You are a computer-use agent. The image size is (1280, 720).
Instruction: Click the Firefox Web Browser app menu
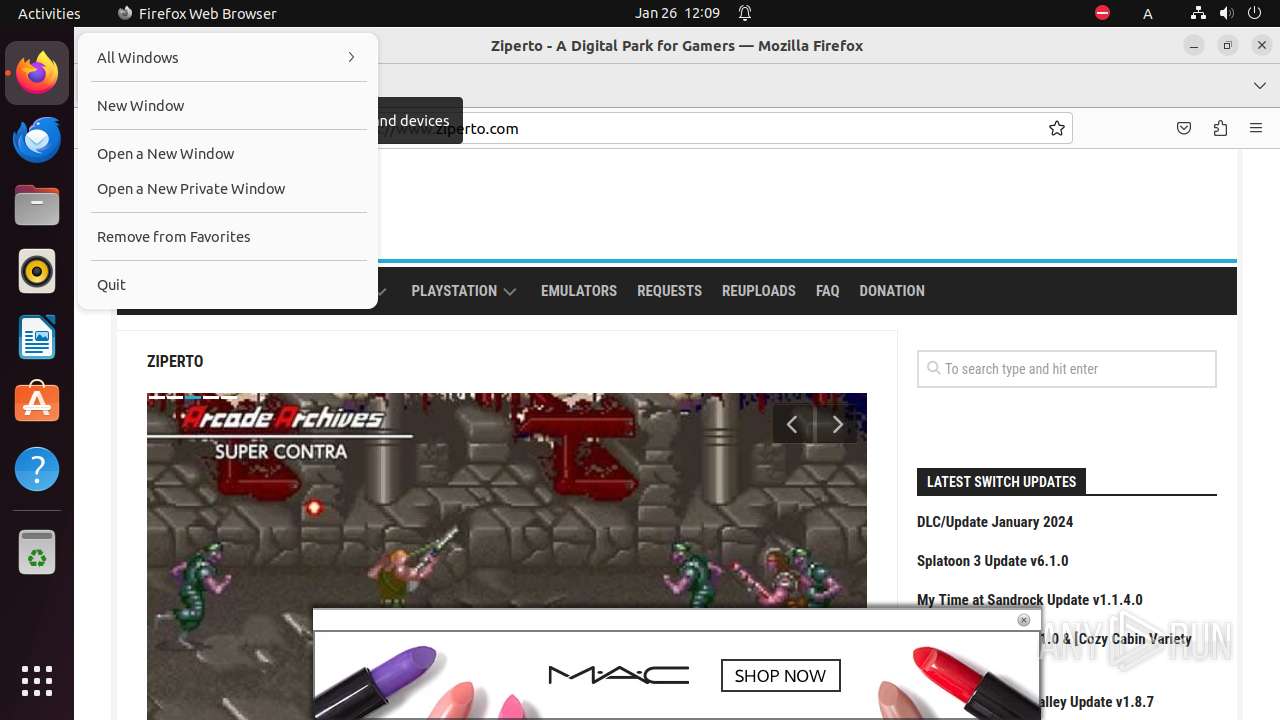coord(197,13)
